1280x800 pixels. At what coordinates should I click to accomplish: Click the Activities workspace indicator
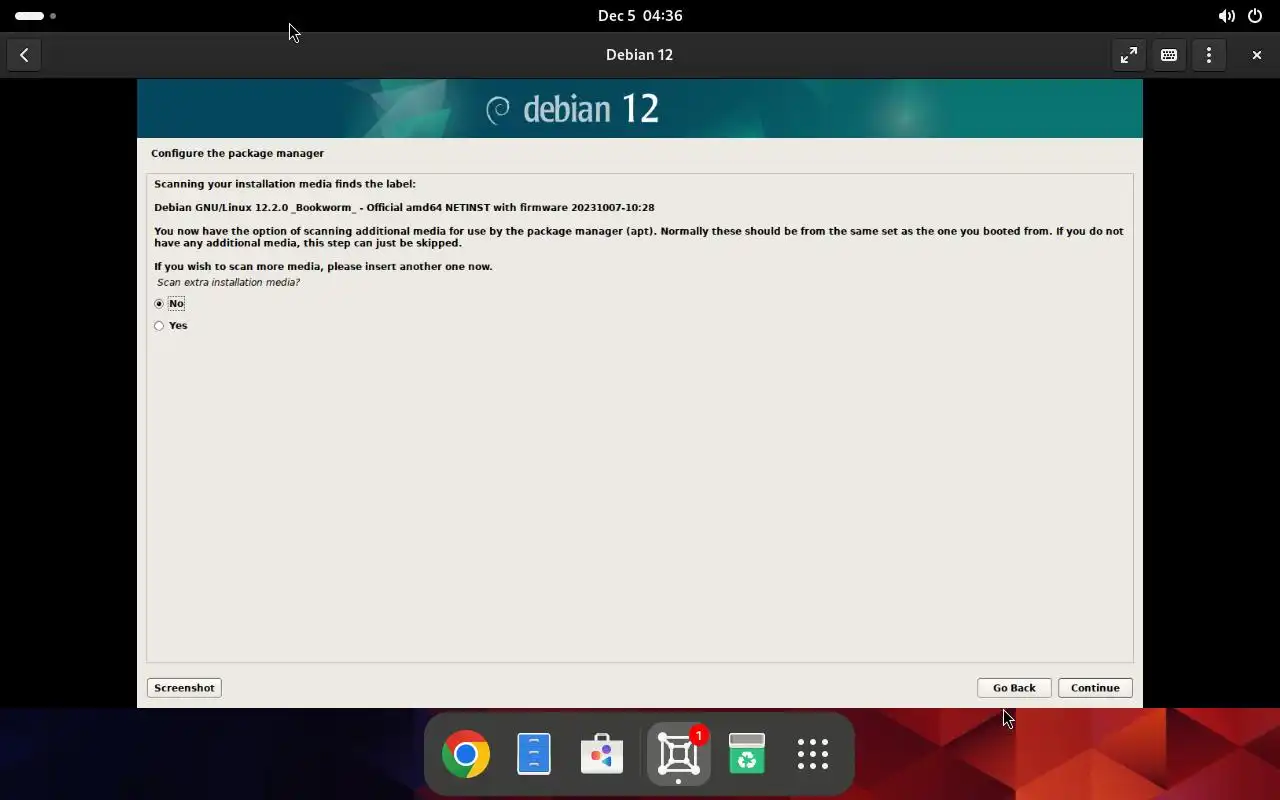(35, 16)
